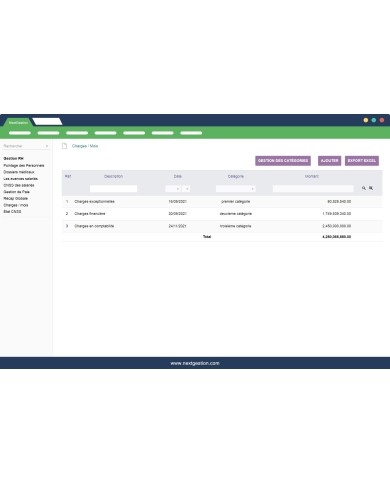
Task: Click the Réf column header
Action: [x=68, y=176]
